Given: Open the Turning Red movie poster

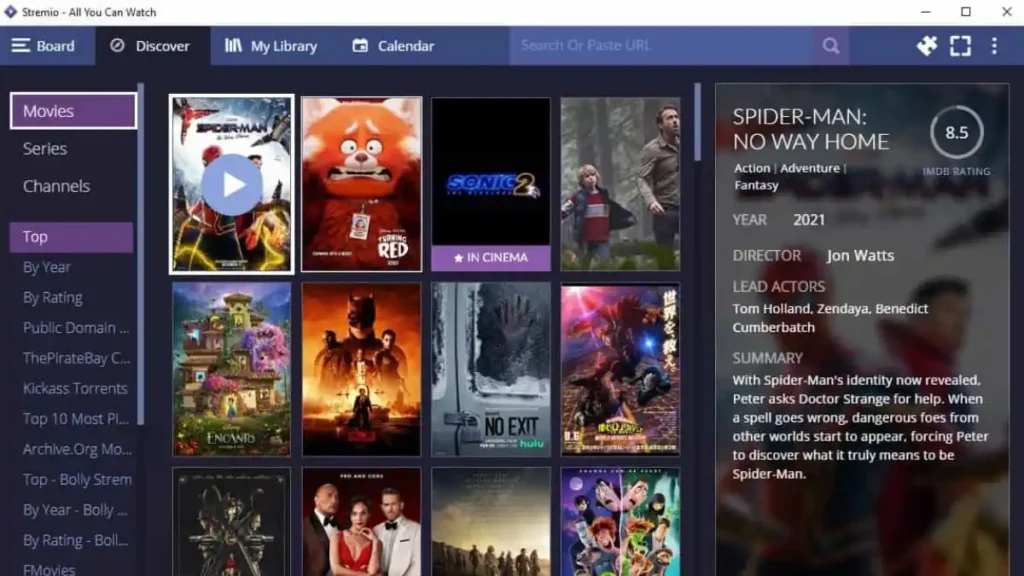Looking at the screenshot, I should point(361,184).
